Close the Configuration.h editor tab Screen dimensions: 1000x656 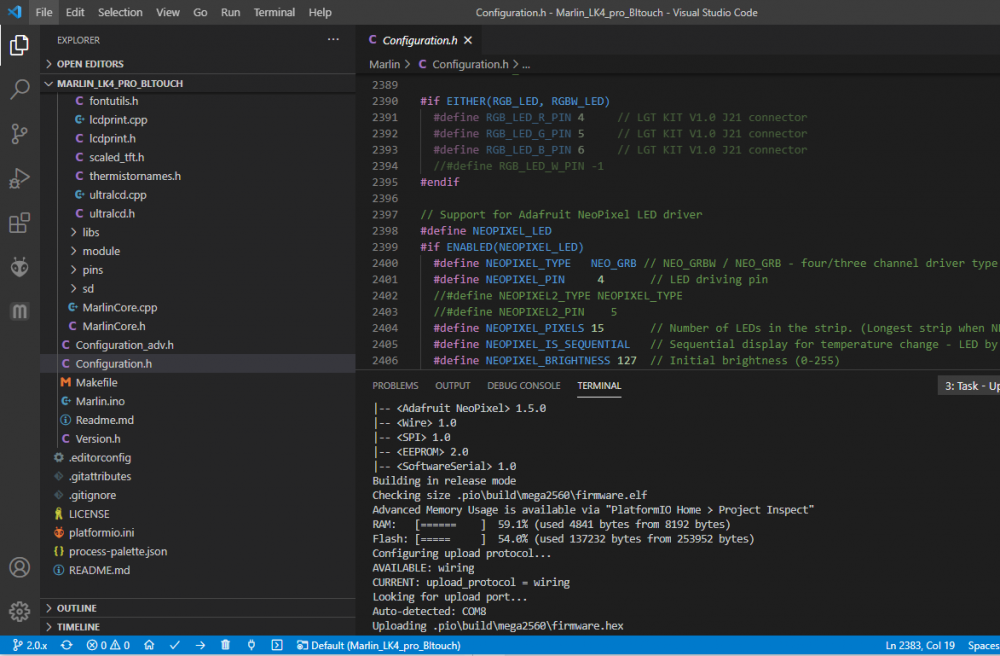coord(467,41)
